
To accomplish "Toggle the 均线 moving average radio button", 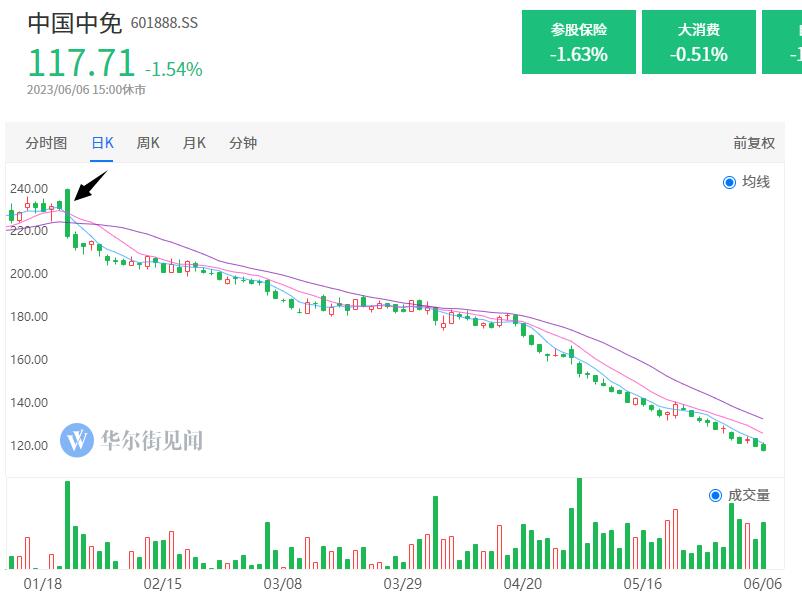I will click(x=729, y=182).
